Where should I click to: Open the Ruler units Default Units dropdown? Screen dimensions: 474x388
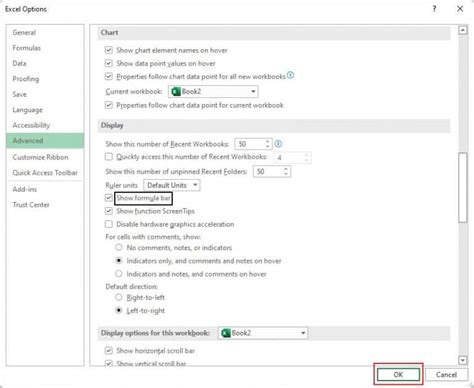click(172, 185)
